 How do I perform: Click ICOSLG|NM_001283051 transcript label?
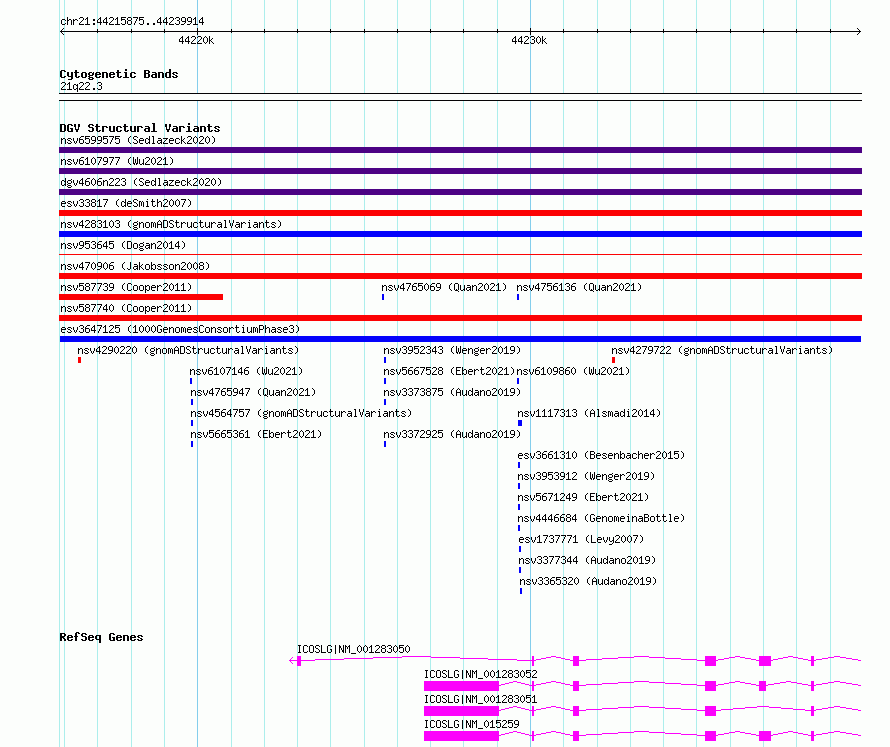click(x=481, y=699)
